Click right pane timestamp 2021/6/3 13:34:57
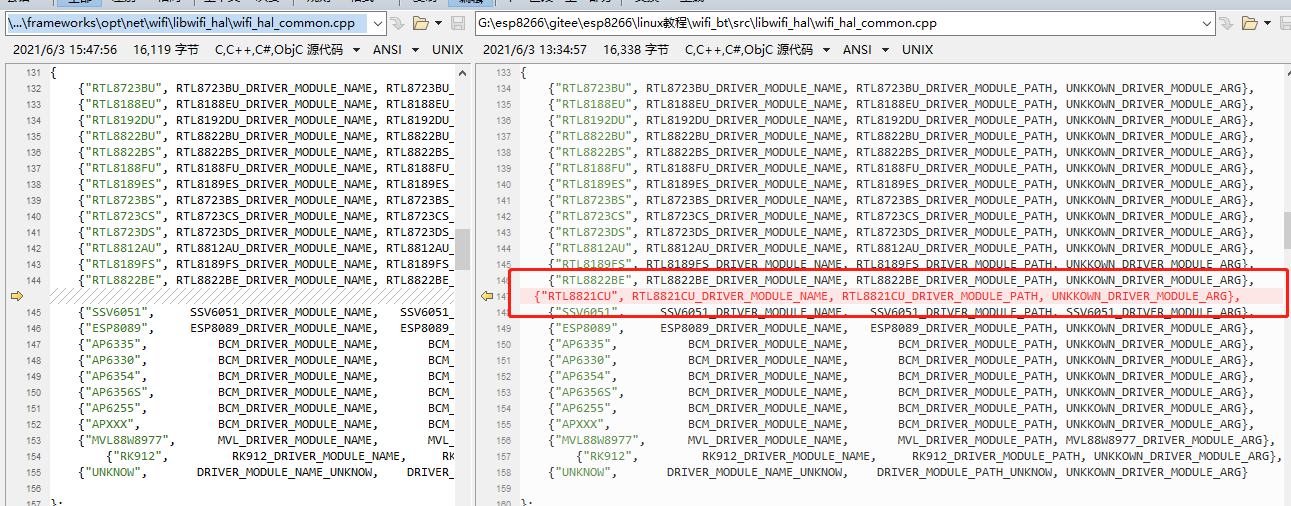 (535, 49)
